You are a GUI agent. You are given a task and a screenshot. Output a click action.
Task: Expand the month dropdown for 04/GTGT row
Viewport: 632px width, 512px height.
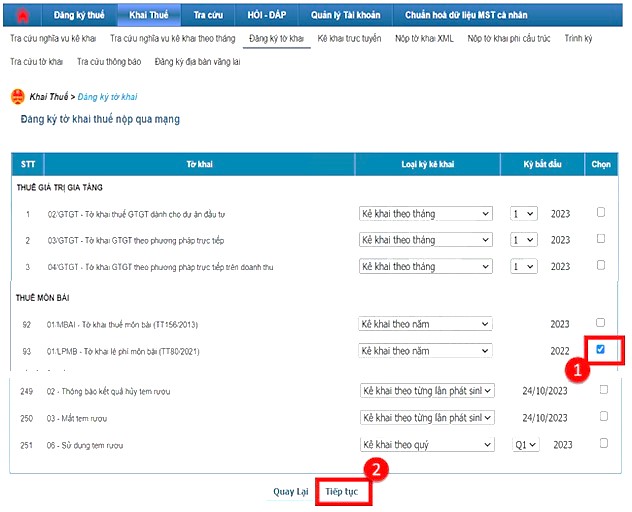(523, 267)
